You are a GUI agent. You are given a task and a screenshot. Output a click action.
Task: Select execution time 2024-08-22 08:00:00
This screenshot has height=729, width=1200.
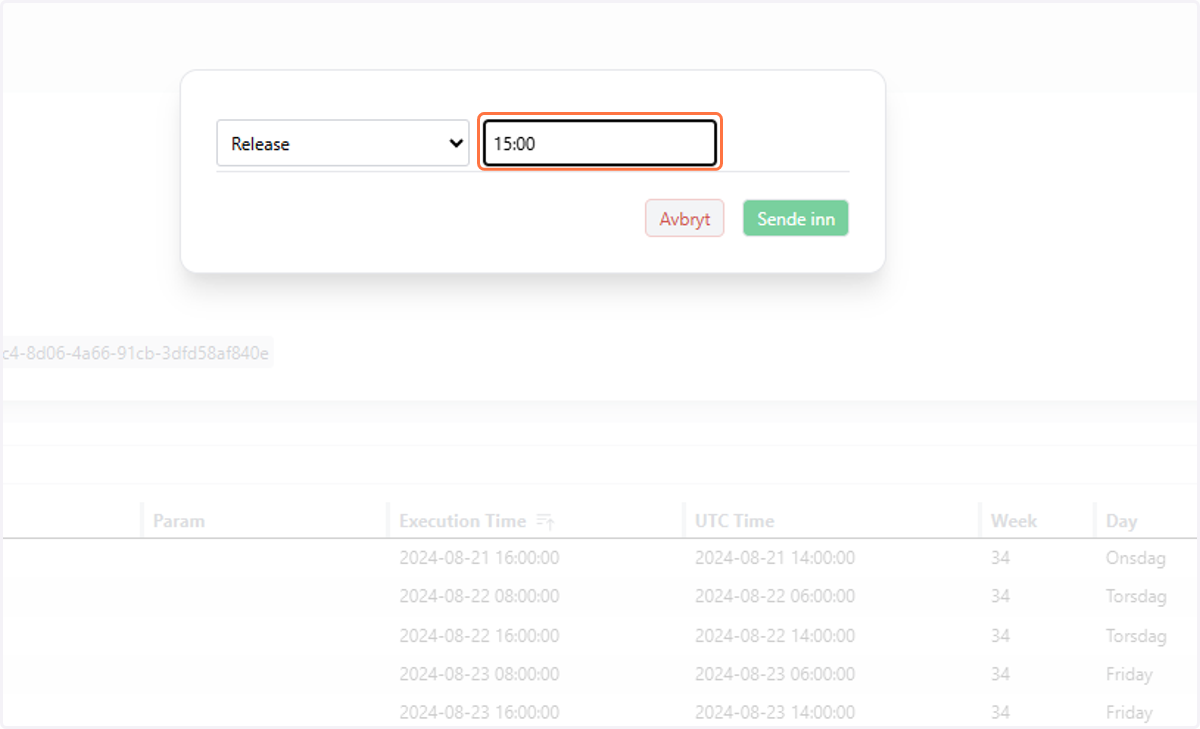(479, 596)
